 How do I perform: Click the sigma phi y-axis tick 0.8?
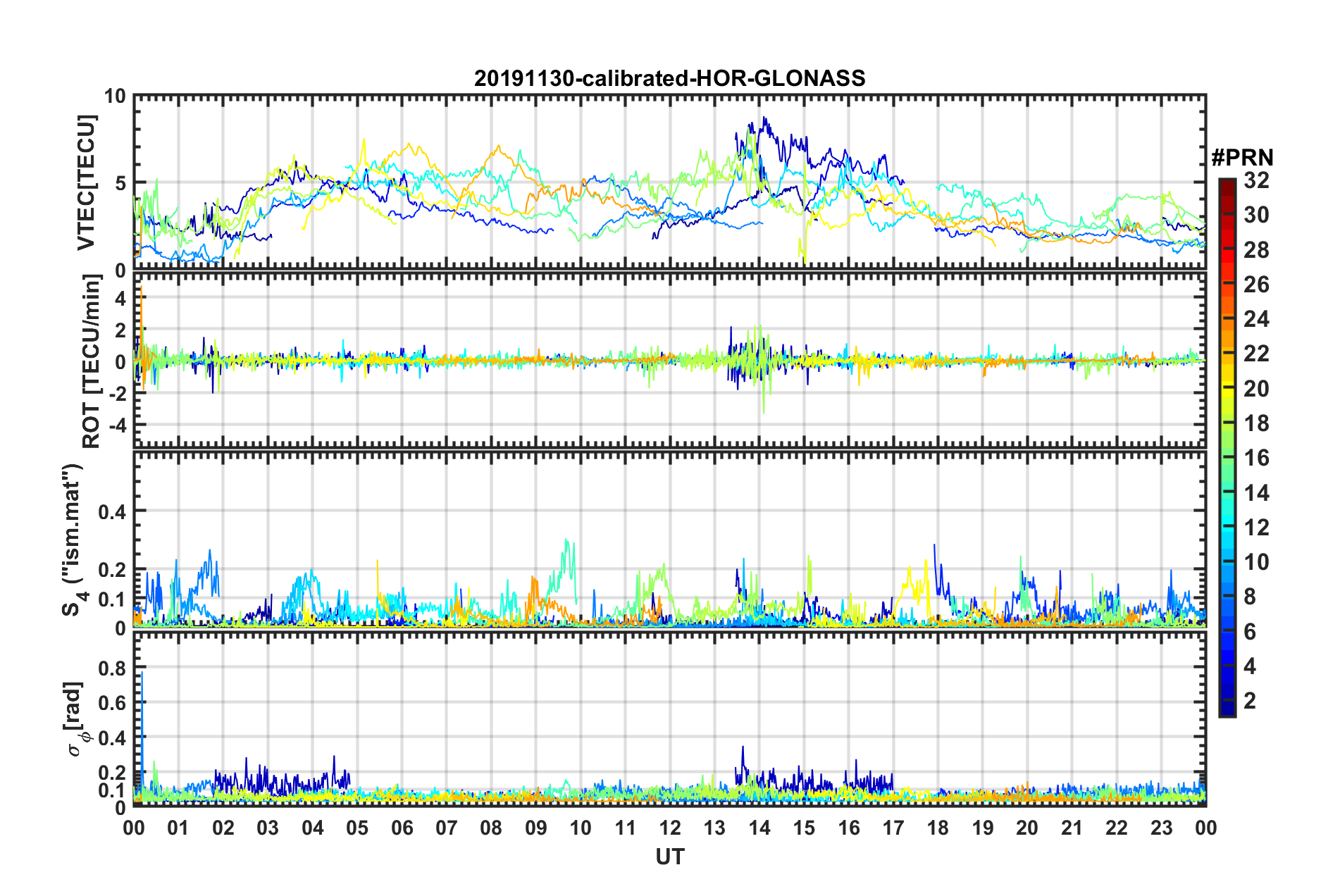tap(111, 668)
